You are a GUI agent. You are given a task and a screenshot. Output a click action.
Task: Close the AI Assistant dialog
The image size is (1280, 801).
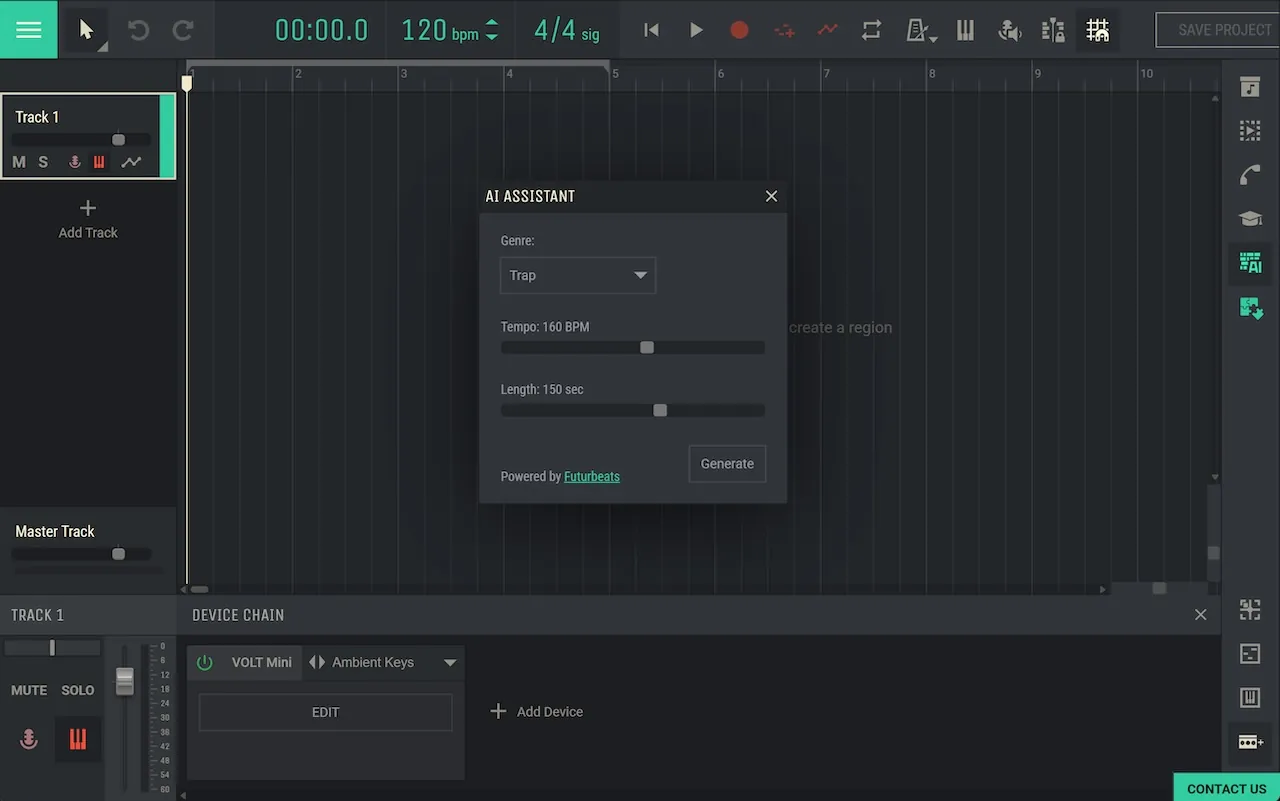(x=771, y=196)
